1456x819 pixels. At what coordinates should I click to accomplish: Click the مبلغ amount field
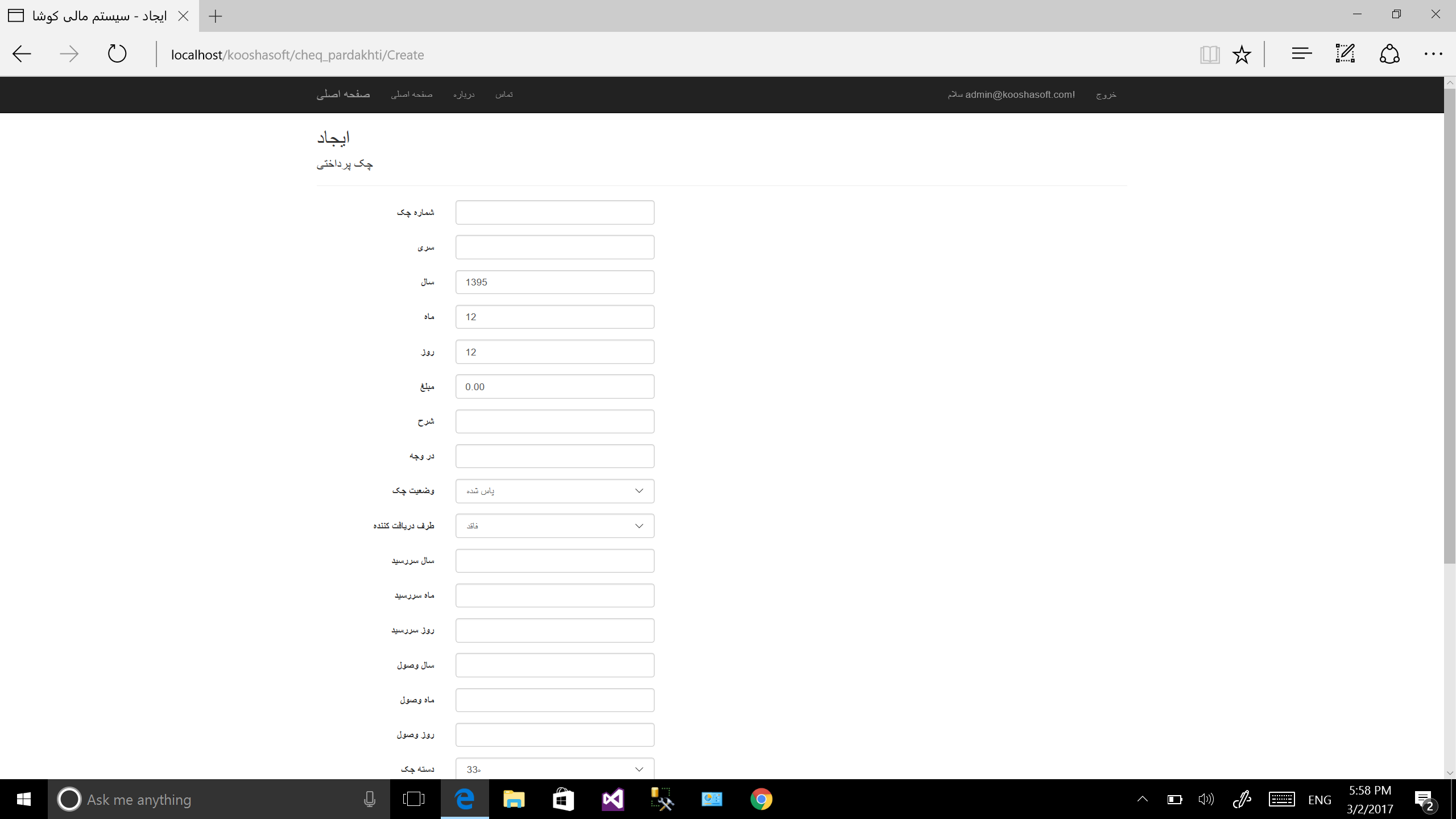555,387
